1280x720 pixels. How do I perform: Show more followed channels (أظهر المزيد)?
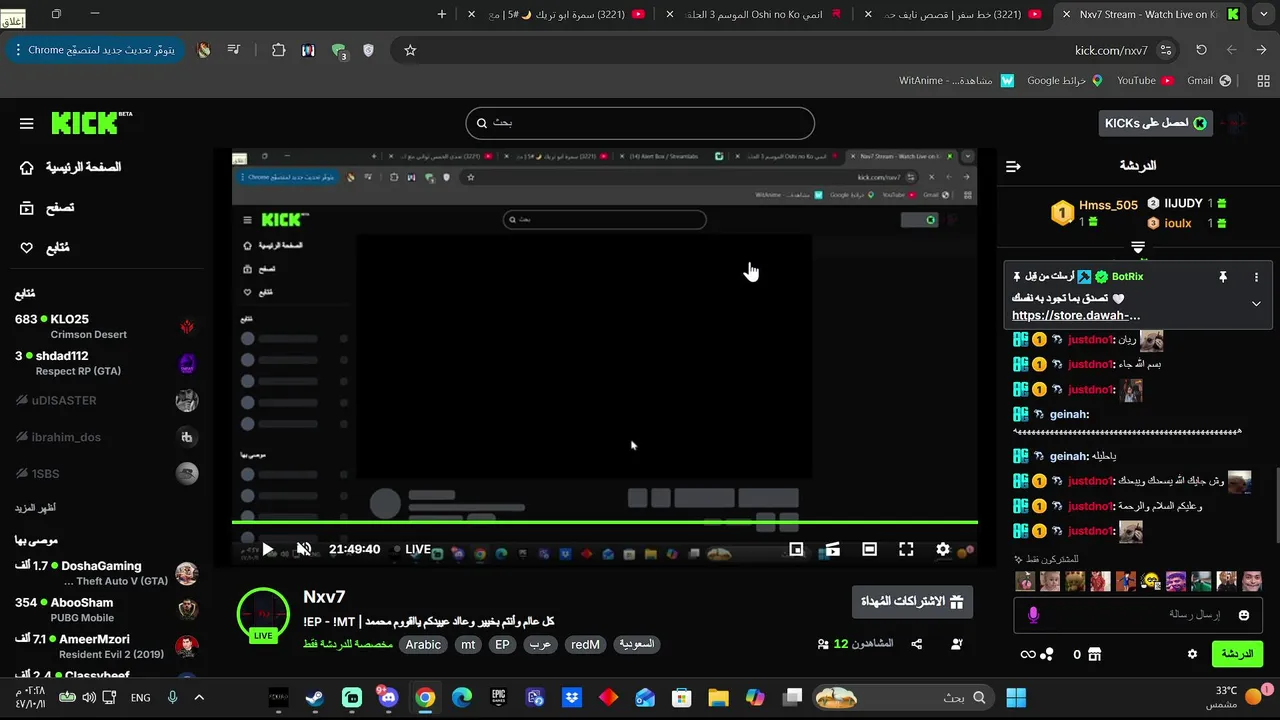[x=35, y=508]
